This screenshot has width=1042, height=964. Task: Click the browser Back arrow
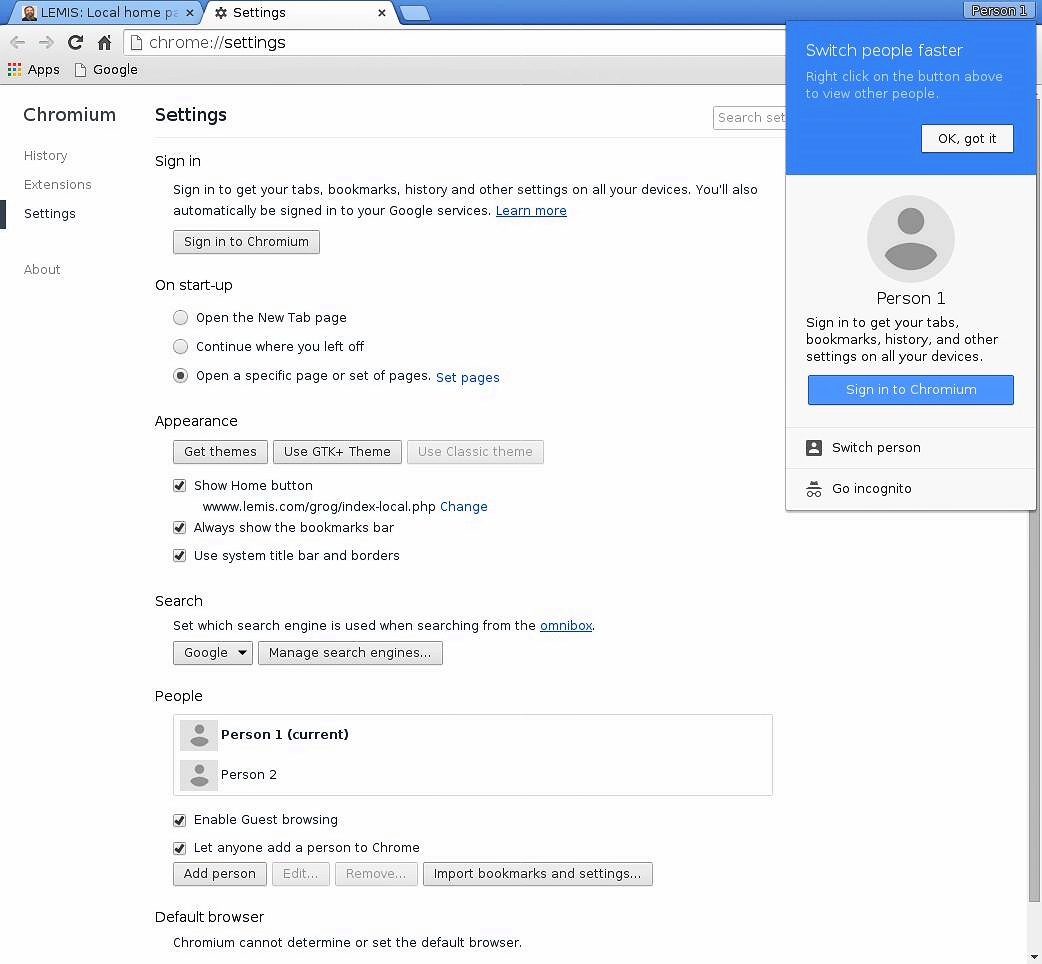pyautogui.click(x=17, y=43)
